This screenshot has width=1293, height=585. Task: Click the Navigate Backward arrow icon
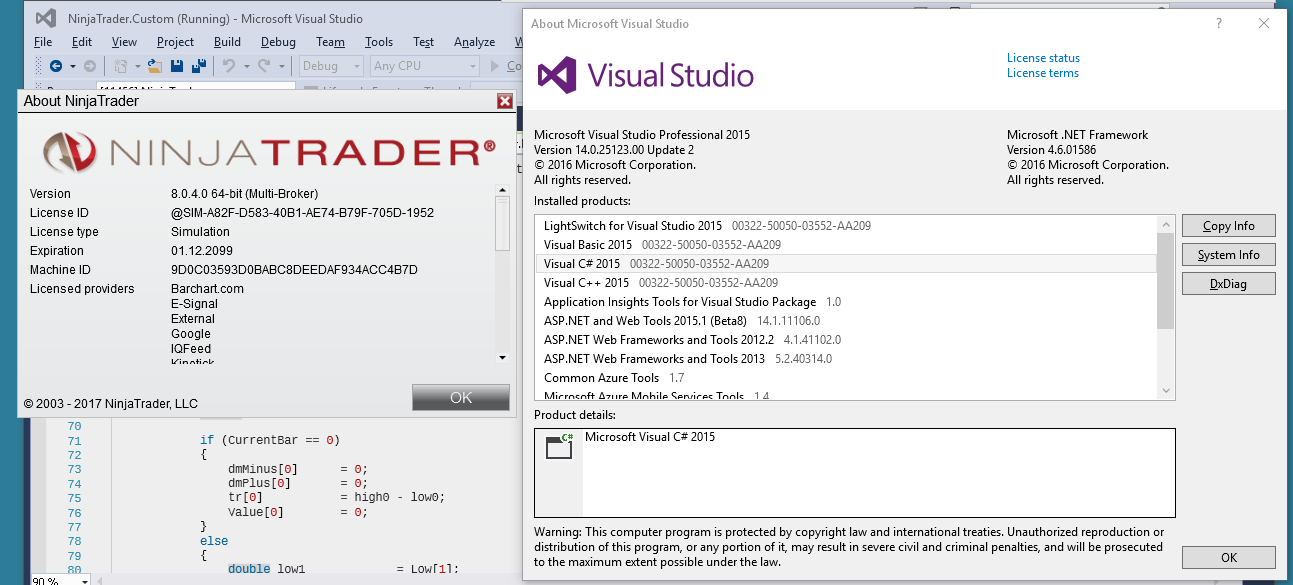(x=56, y=66)
